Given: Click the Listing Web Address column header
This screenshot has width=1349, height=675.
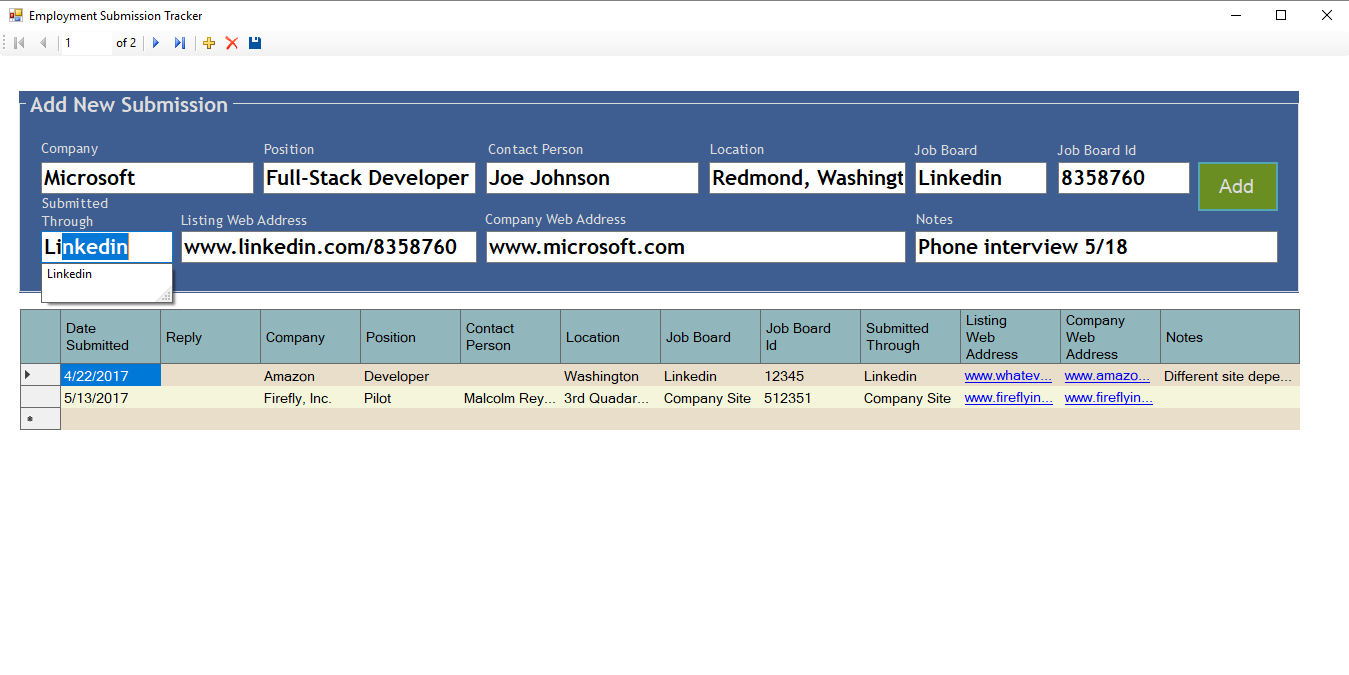Looking at the screenshot, I should tap(1010, 337).
